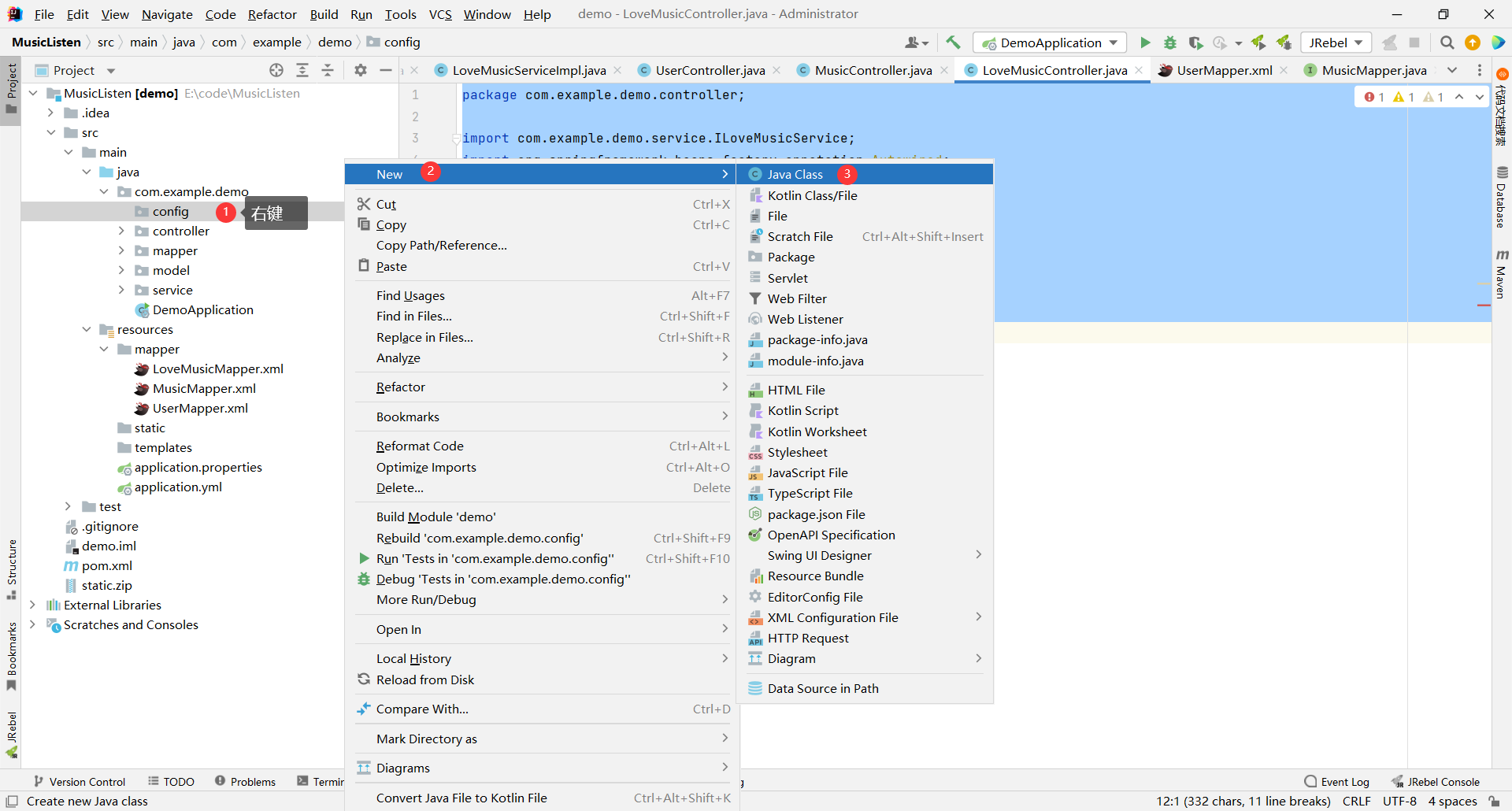Toggle the JRebel tool window on left edge
This screenshot has width=1512, height=811.
[x=11, y=735]
